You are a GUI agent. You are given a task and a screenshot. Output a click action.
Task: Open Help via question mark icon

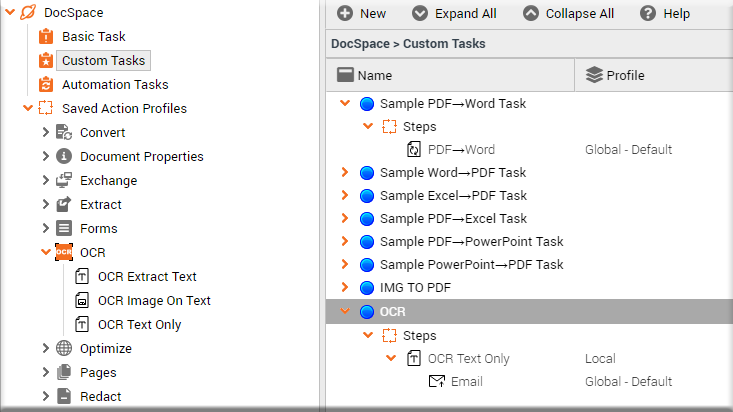[x=648, y=14]
